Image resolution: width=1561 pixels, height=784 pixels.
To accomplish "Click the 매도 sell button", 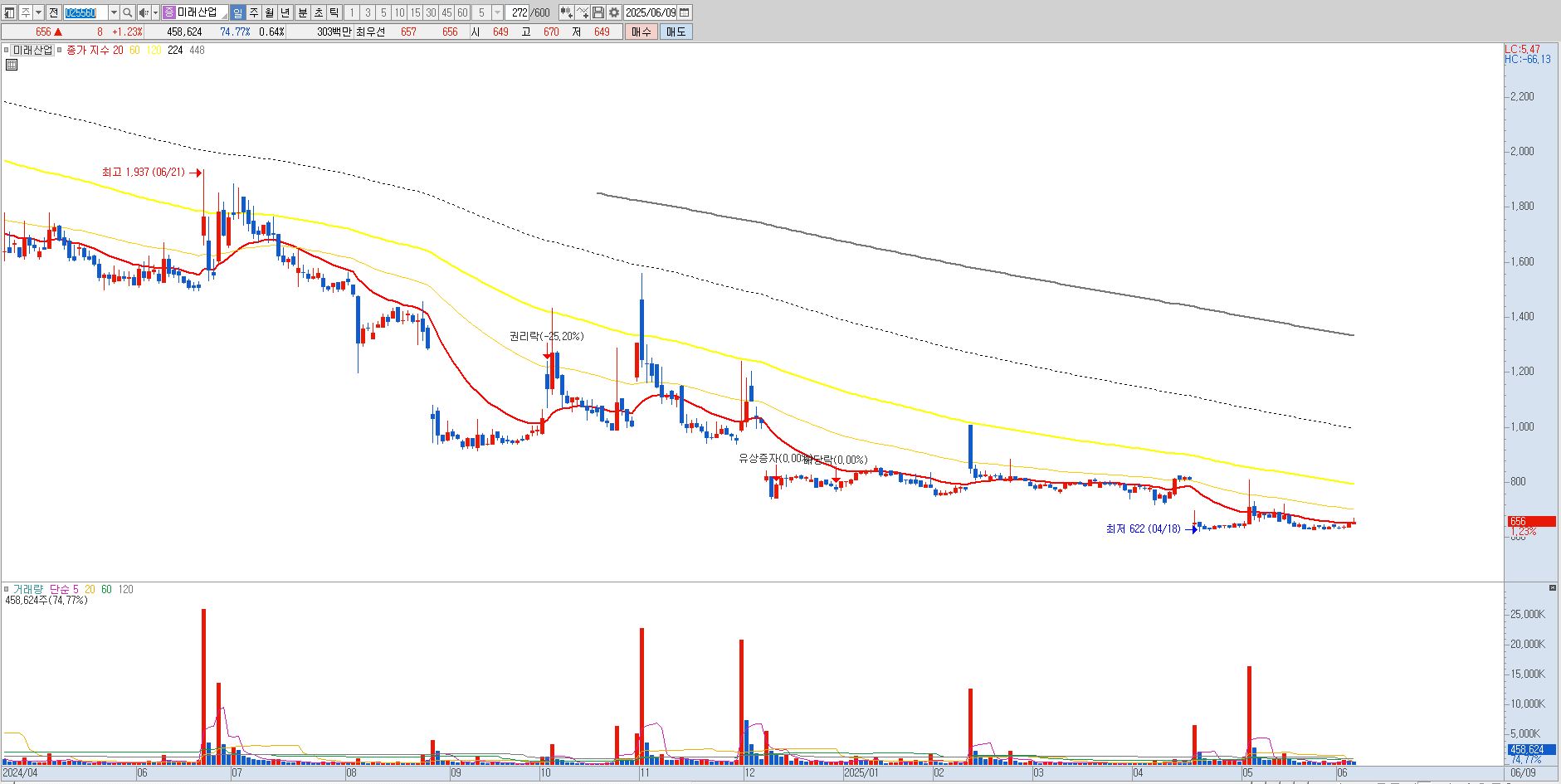I will pyautogui.click(x=676, y=32).
